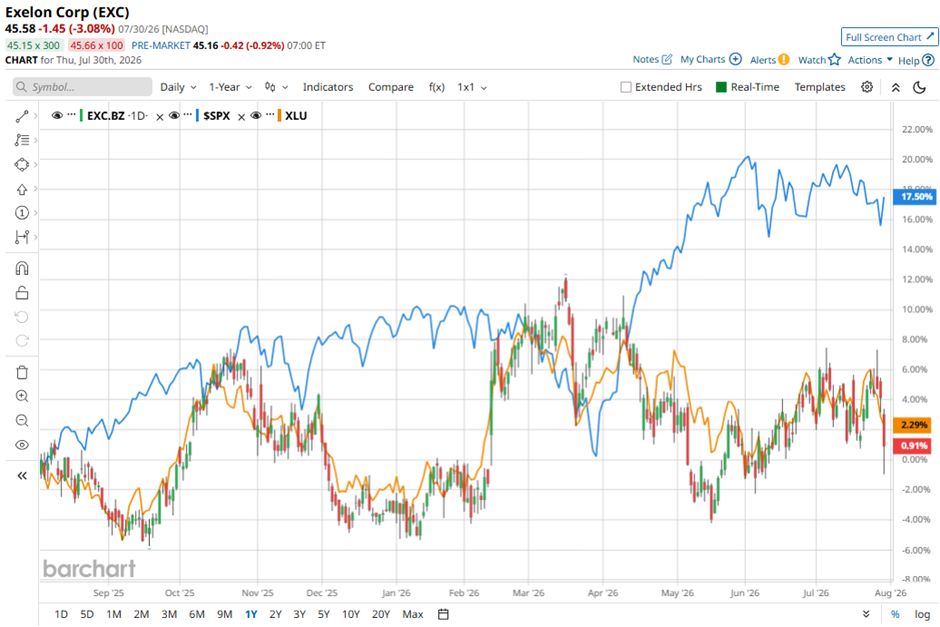Pick the price measure tool
Image resolution: width=940 pixels, height=627 pixels.
click(x=22, y=237)
